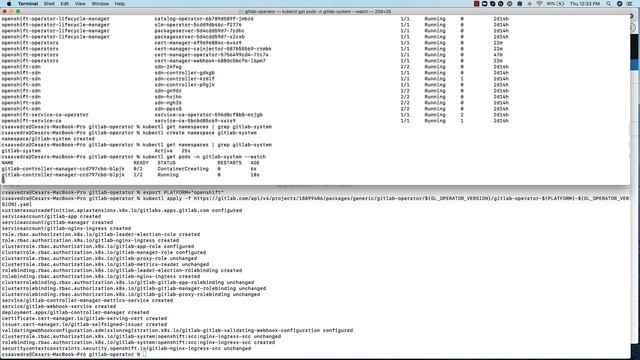Viewport: 640px width, 360px height.
Task: Click the Wi-Fi status icon
Action: pyautogui.click(x=539, y=4)
